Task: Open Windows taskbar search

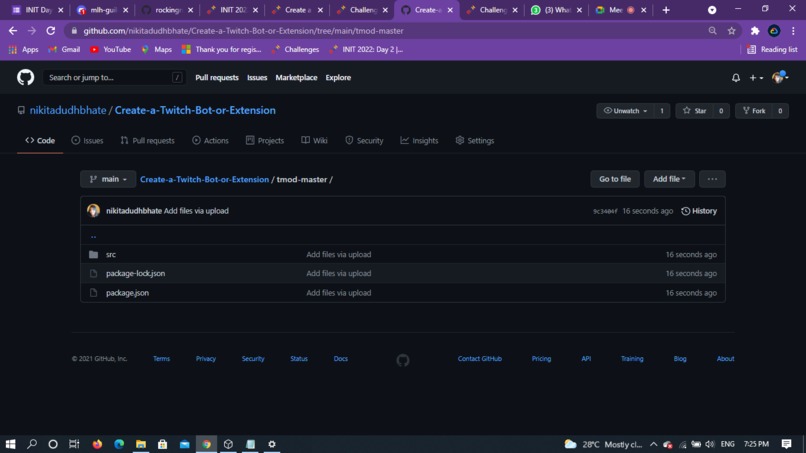Action: pyautogui.click(x=32, y=444)
